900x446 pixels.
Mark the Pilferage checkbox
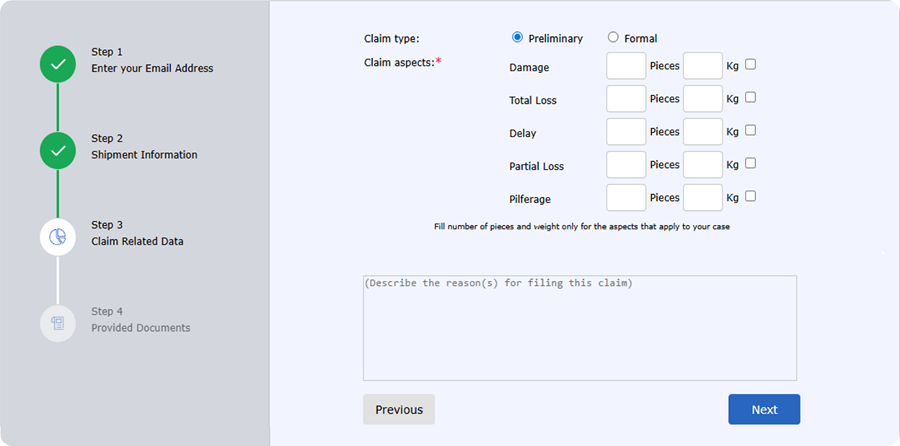pyautogui.click(x=750, y=196)
